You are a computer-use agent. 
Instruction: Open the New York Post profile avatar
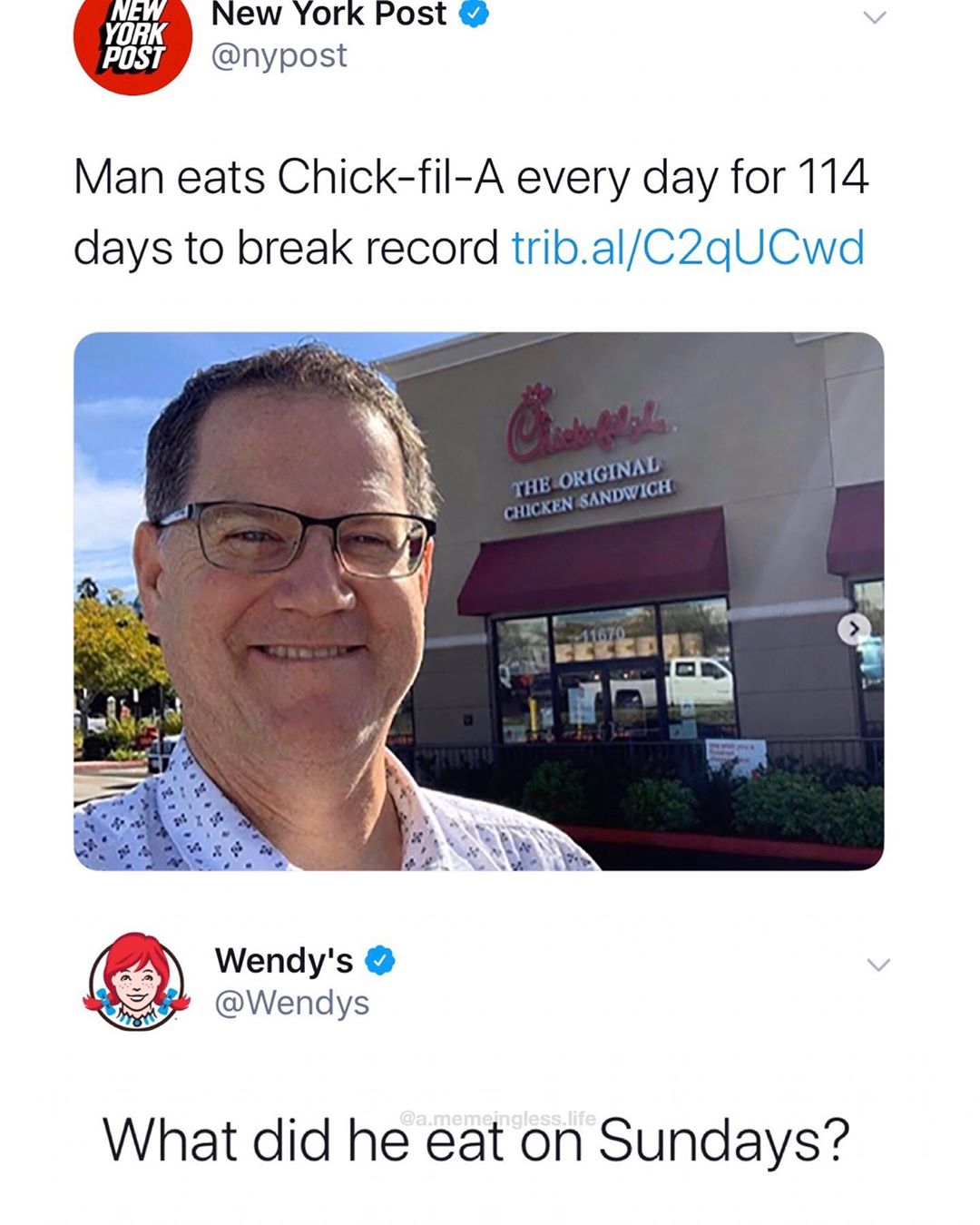[x=133, y=38]
